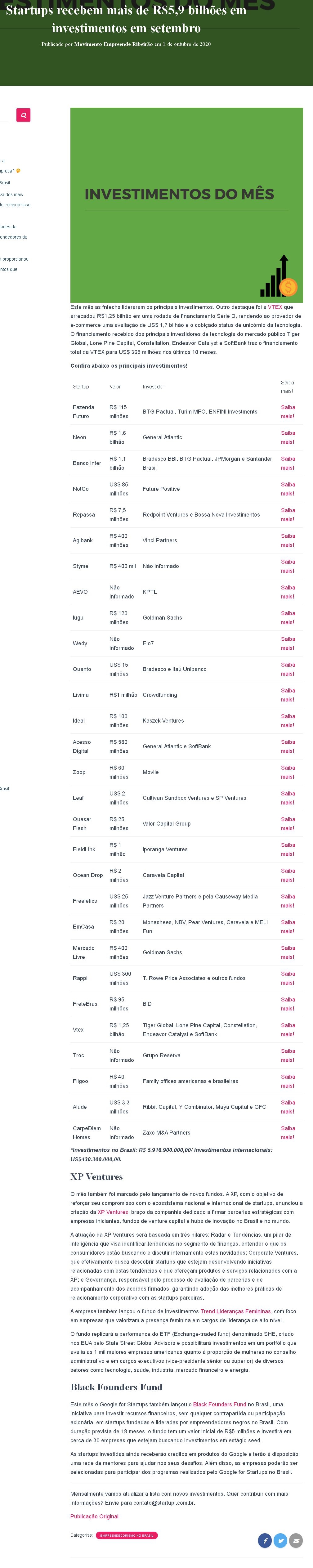The height and width of the screenshot is (1568, 313).
Task: Open Saiba mais for Quasar Flash
Action: (x=288, y=824)
